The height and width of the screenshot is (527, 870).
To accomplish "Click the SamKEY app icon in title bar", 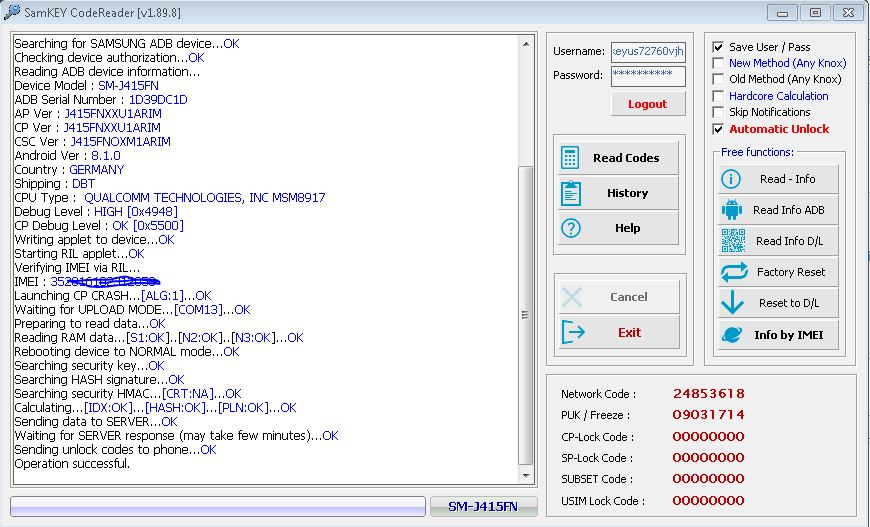I will [12, 12].
